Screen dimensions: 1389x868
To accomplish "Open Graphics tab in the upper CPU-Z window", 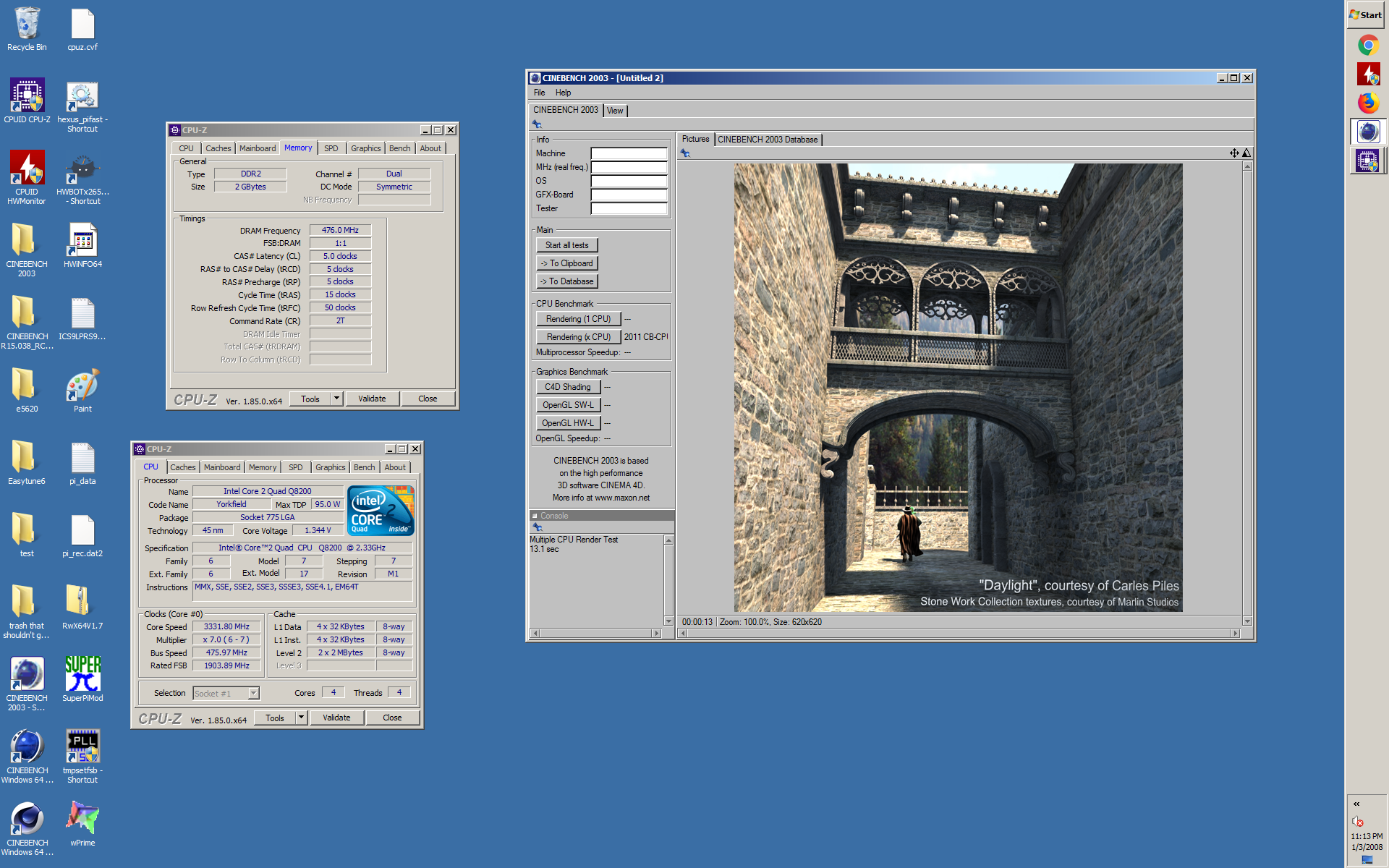I will (x=365, y=148).
